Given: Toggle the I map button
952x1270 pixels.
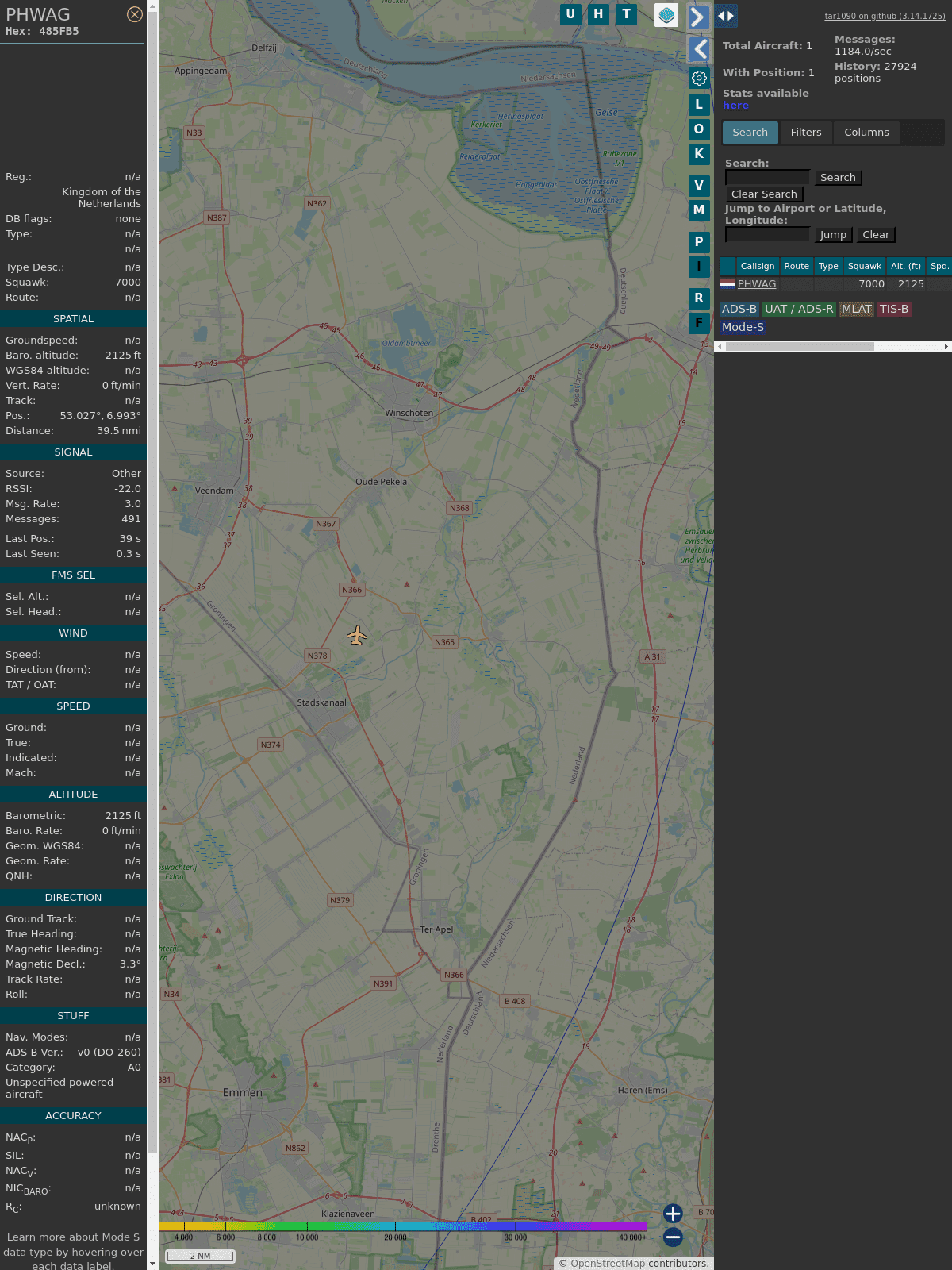Looking at the screenshot, I should [699, 267].
